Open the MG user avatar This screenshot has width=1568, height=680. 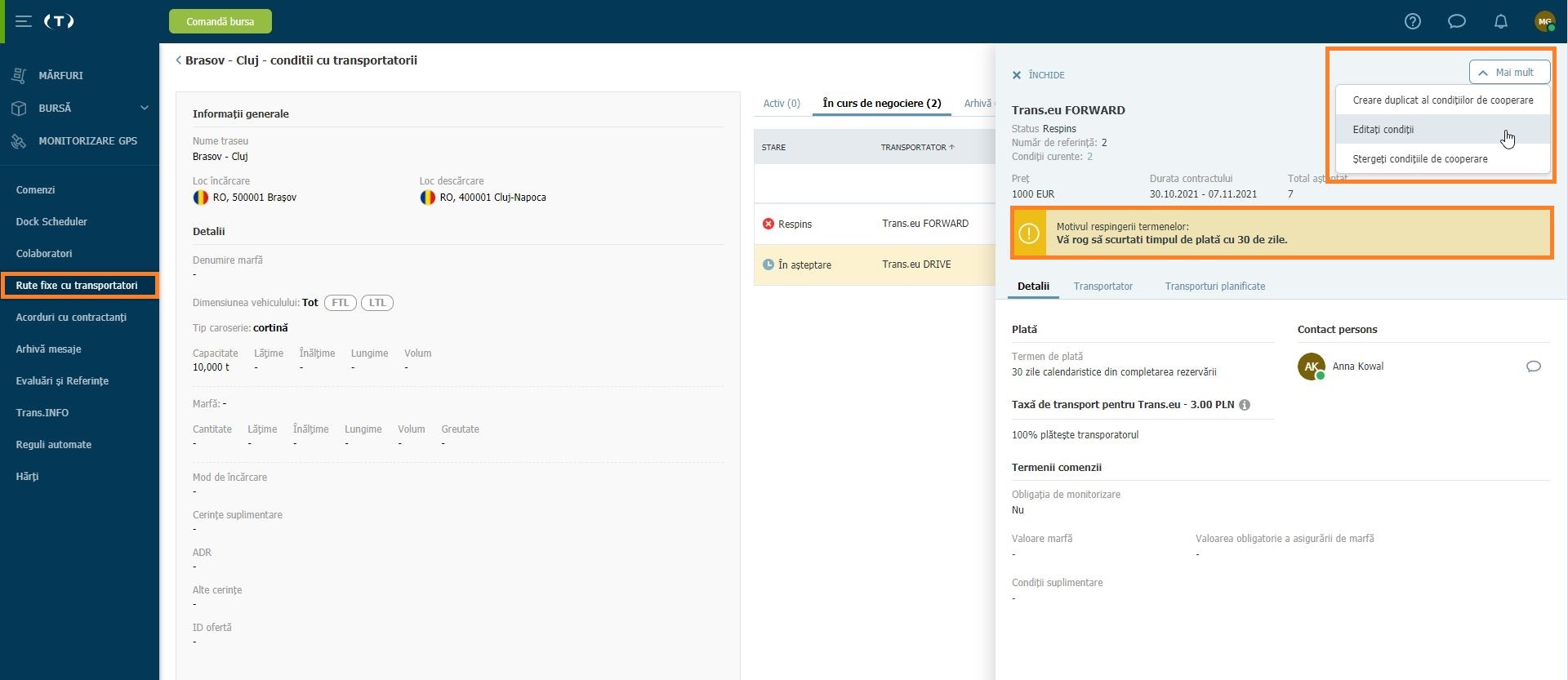click(1544, 21)
